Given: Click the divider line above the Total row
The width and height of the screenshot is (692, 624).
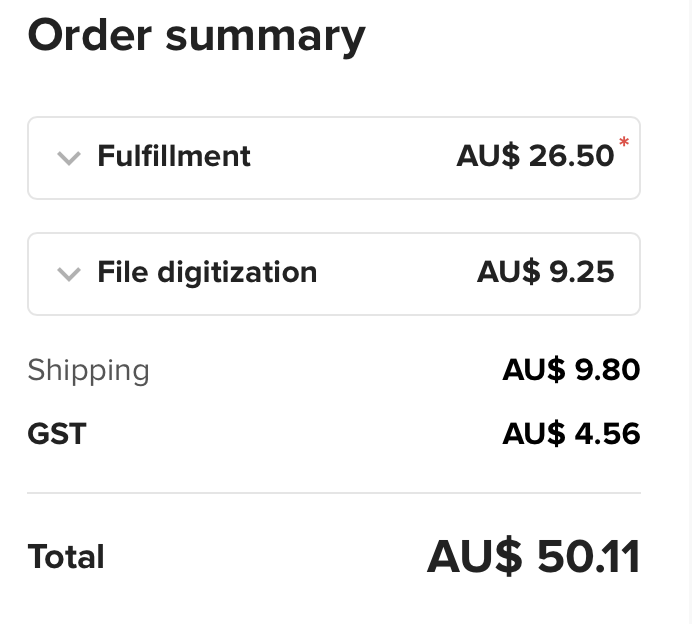Looking at the screenshot, I should (x=333, y=493).
